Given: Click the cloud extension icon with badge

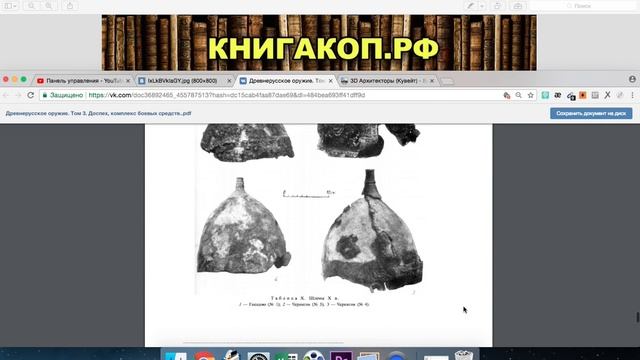Looking at the screenshot, I should coord(571,96).
